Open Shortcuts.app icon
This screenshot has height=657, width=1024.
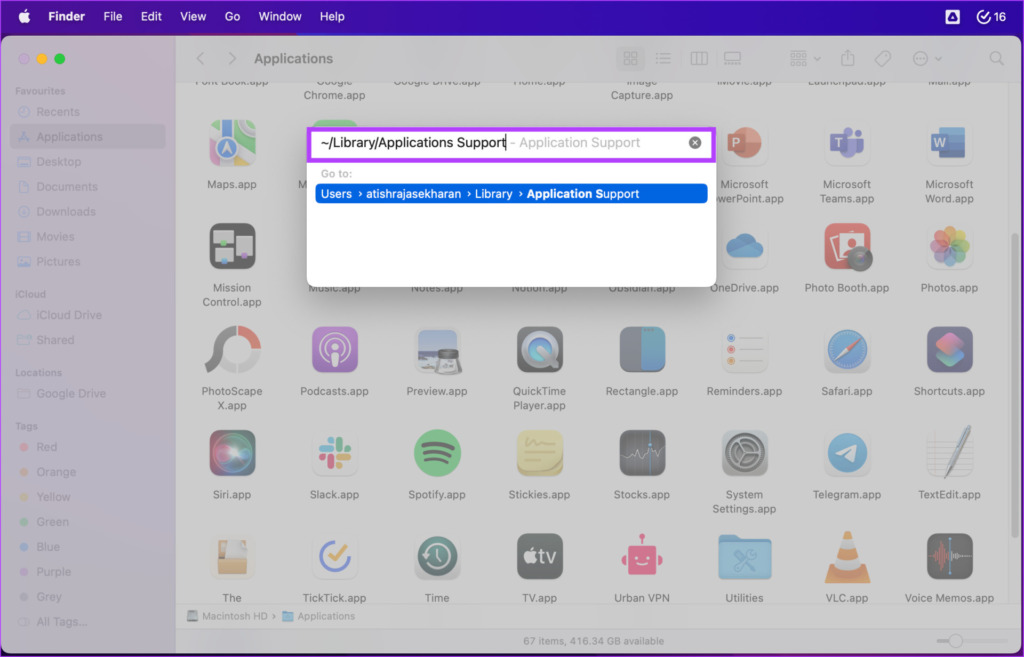[x=950, y=349]
